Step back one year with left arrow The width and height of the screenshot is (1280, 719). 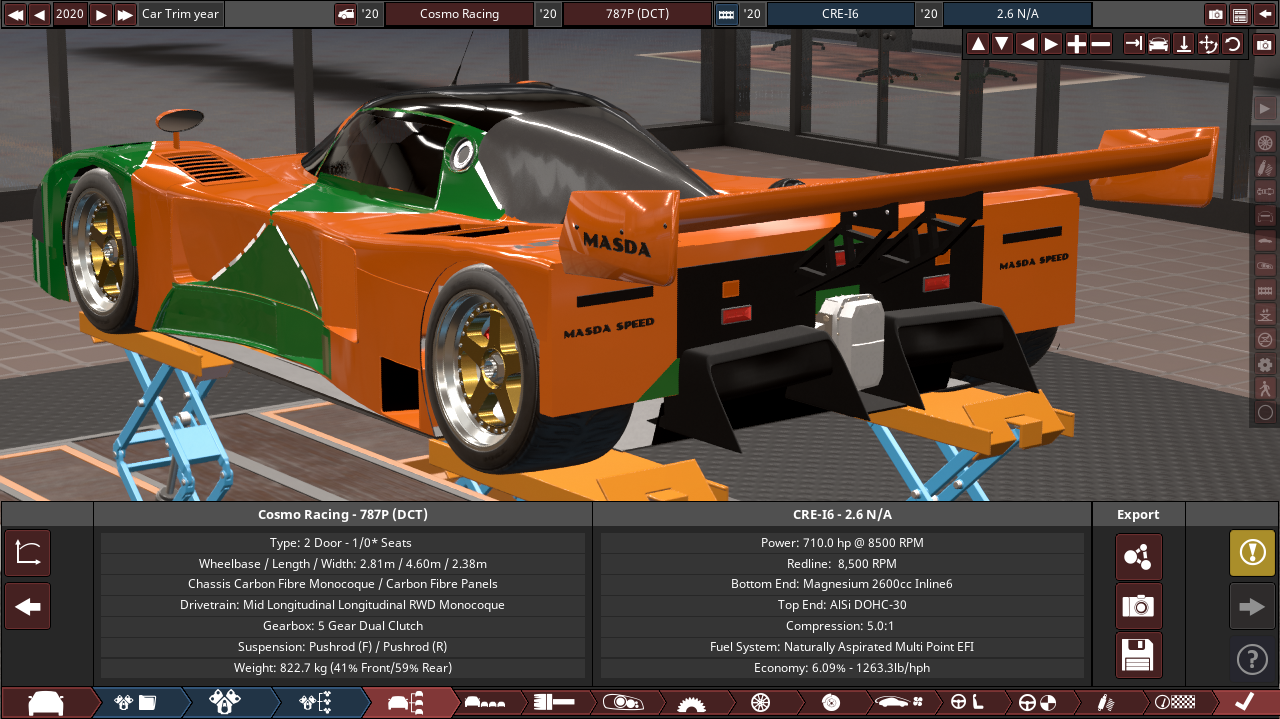coord(40,14)
